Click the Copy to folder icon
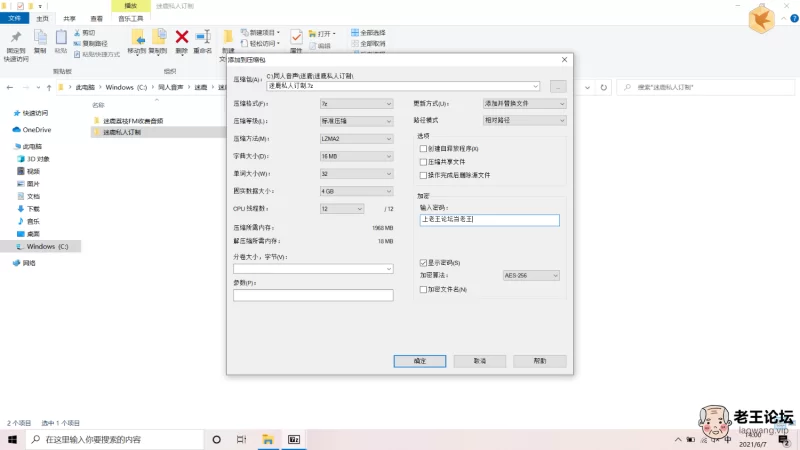800x450 pixels. click(159, 37)
